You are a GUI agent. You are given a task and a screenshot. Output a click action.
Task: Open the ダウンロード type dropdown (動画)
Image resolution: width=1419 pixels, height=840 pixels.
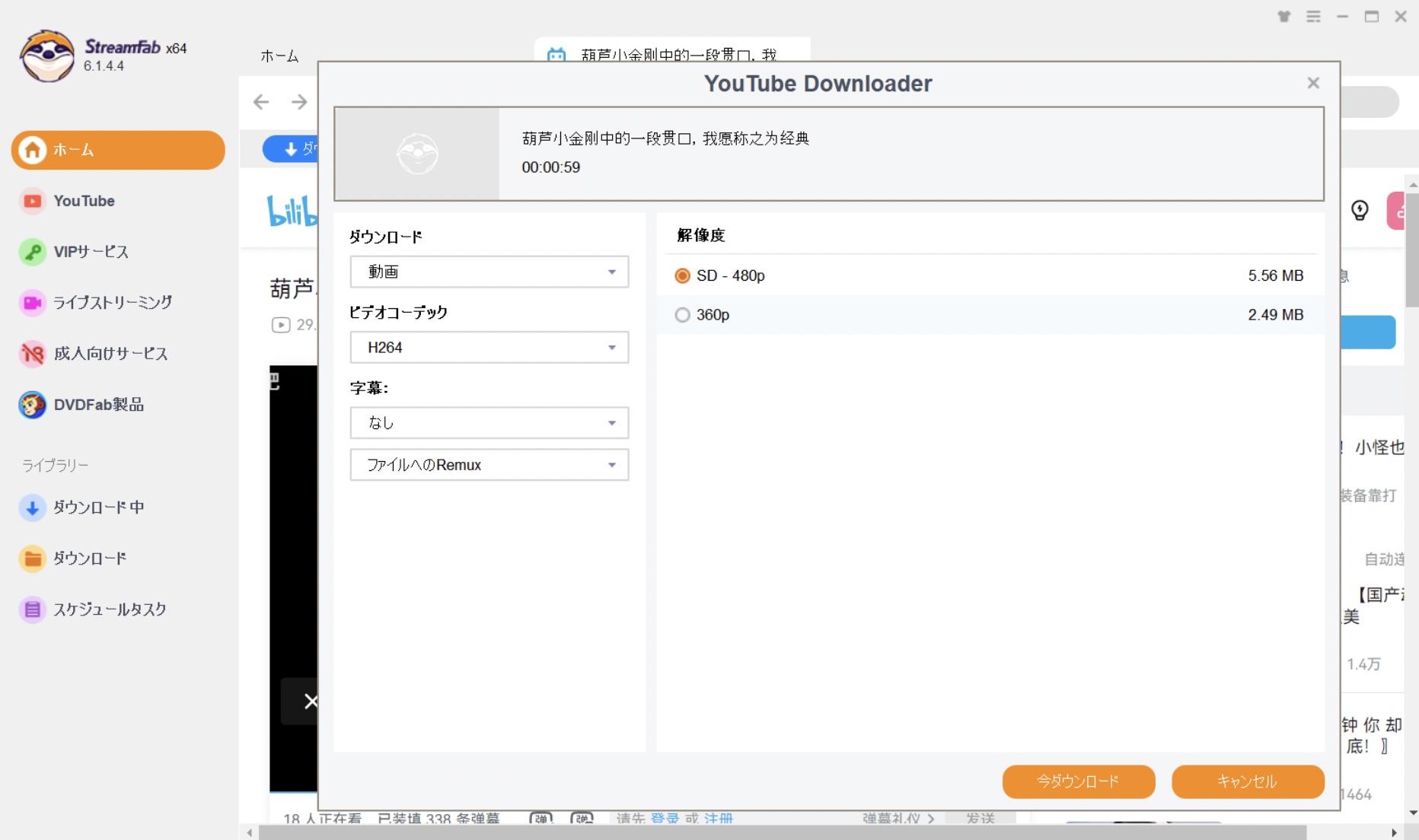pyautogui.click(x=489, y=272)
